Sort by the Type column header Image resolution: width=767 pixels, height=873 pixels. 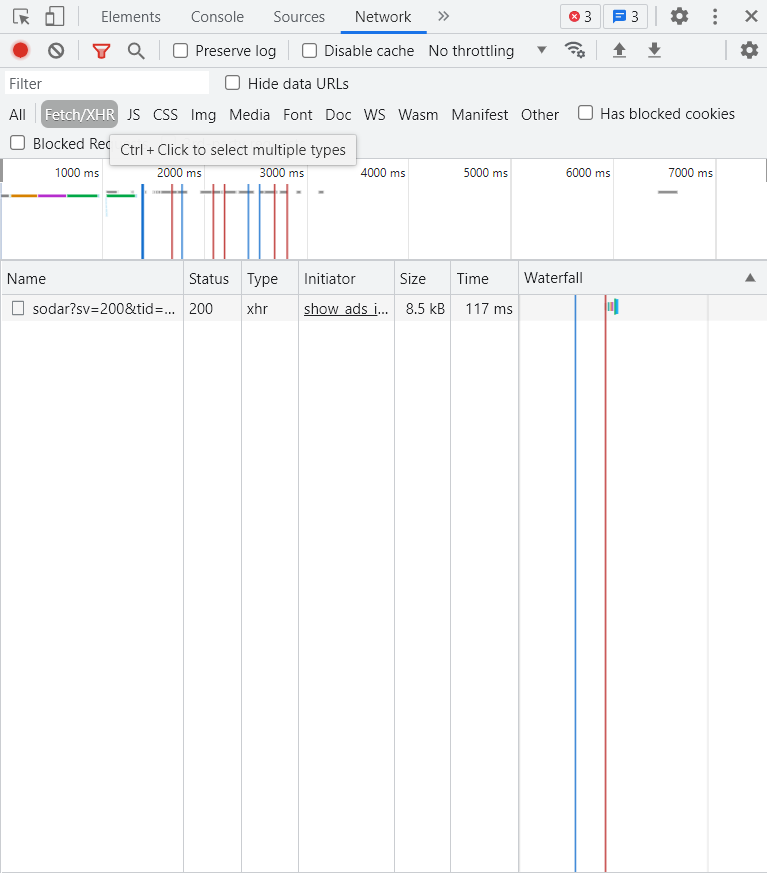pos(270,278)
